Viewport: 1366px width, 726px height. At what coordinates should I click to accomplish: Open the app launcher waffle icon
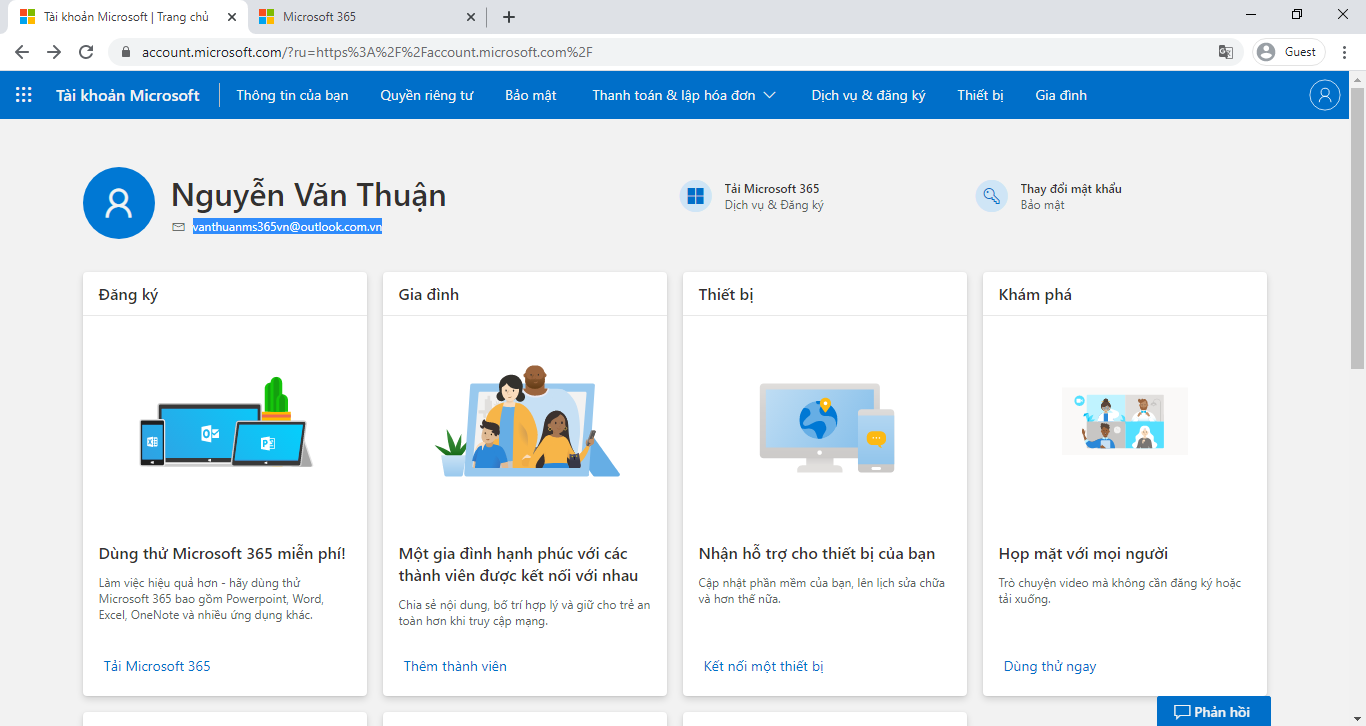click(x=23, y=95)
